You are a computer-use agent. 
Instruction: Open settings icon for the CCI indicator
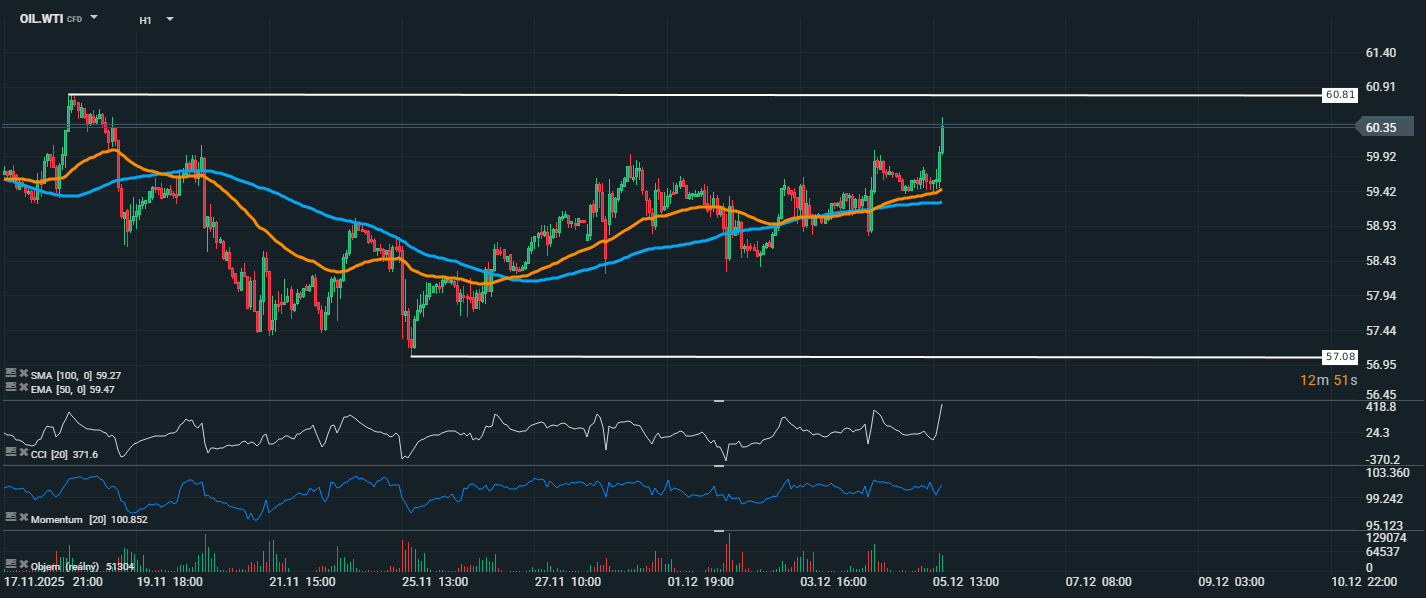11,453
